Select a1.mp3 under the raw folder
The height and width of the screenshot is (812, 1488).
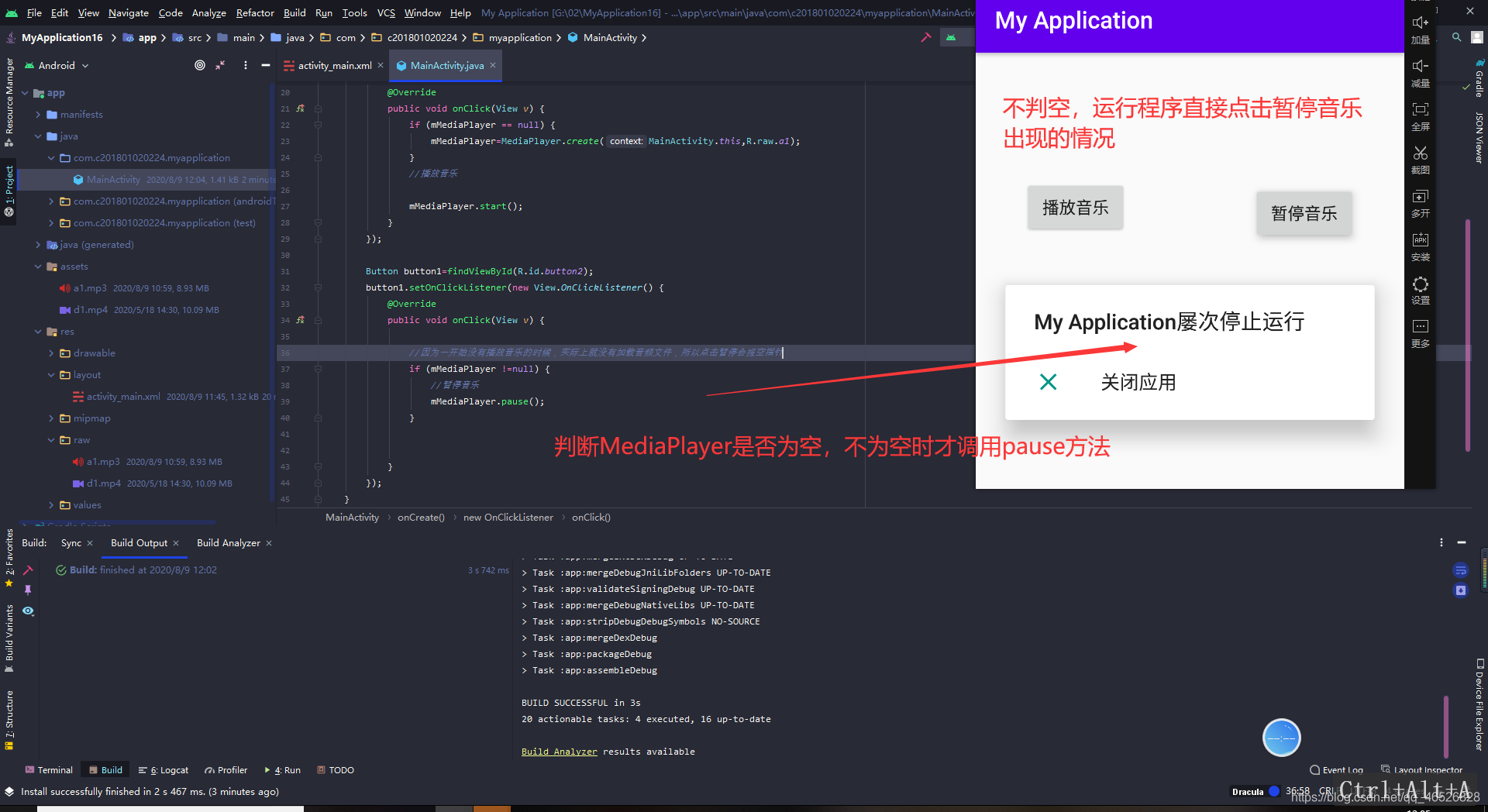coord(103,462)
